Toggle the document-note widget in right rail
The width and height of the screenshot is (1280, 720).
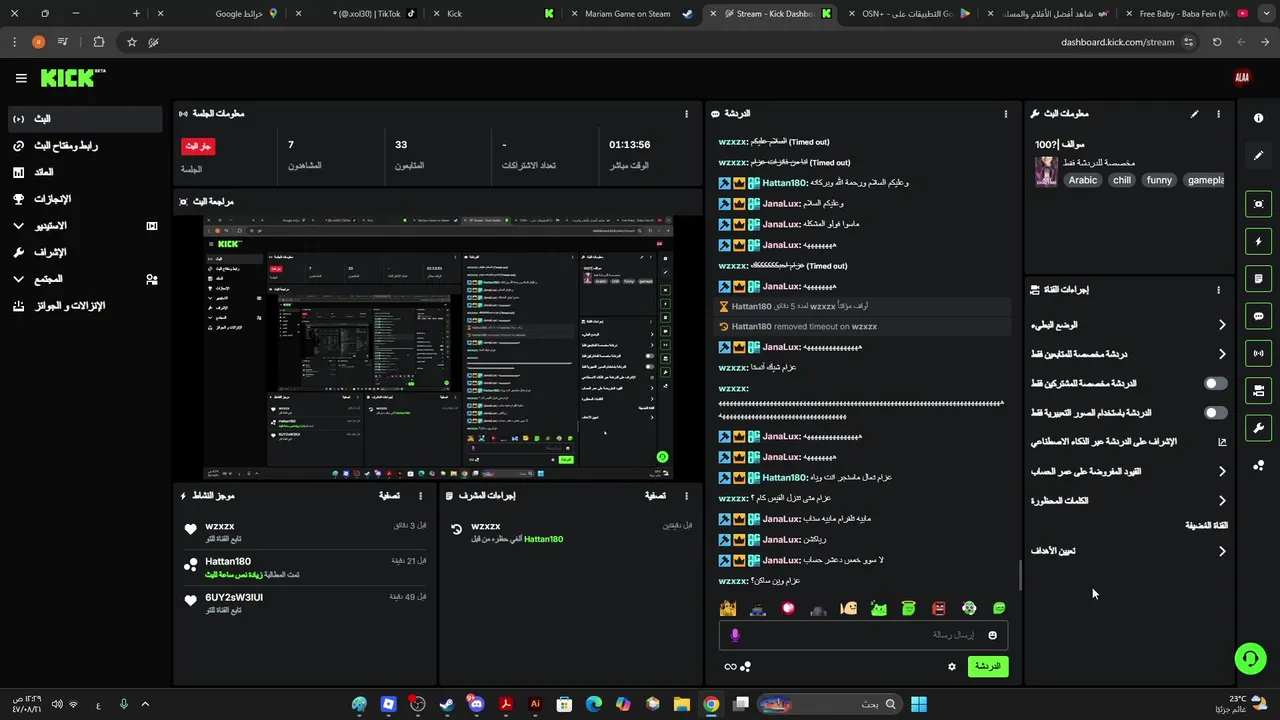click(x=1258, y=278)
